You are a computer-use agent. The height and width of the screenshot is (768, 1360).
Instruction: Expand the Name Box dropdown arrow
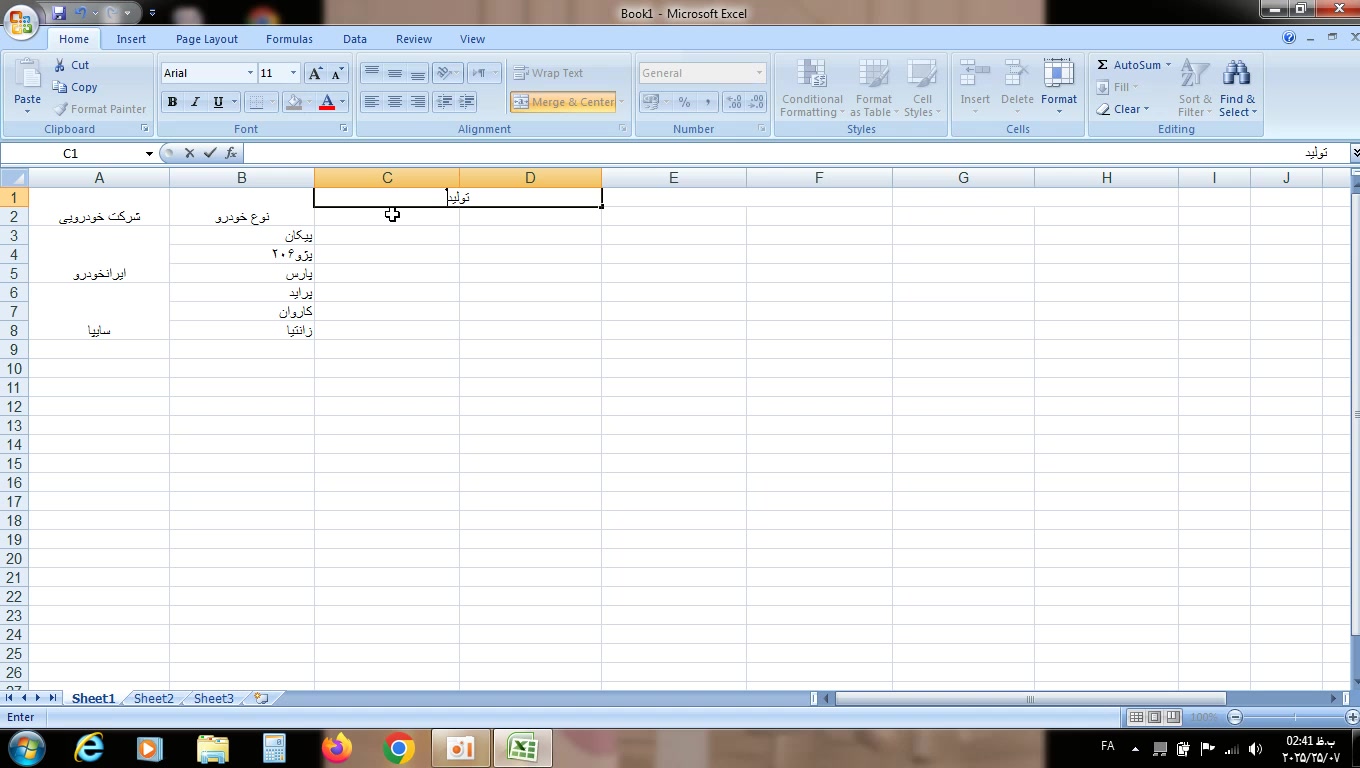pyautogui.click(x=149, y=153)
